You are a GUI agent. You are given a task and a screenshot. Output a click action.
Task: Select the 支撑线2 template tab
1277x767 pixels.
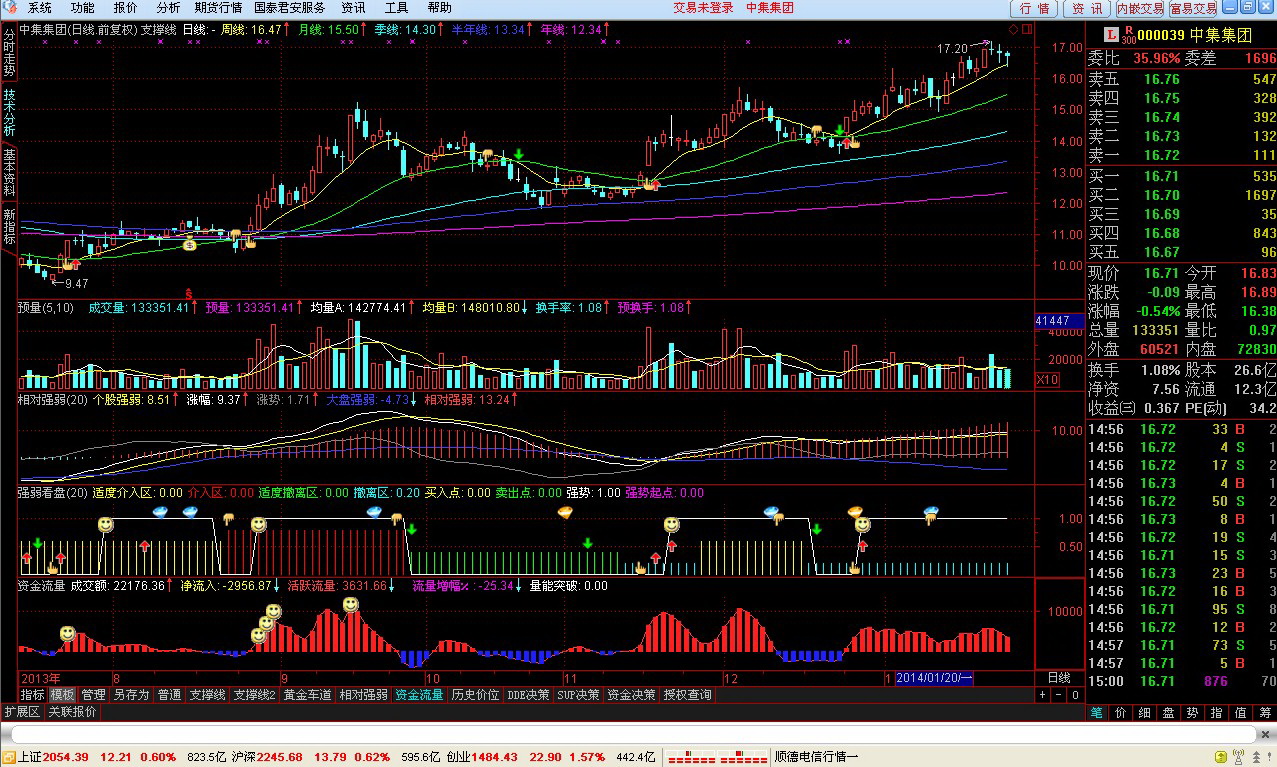(x=254, y=694)
